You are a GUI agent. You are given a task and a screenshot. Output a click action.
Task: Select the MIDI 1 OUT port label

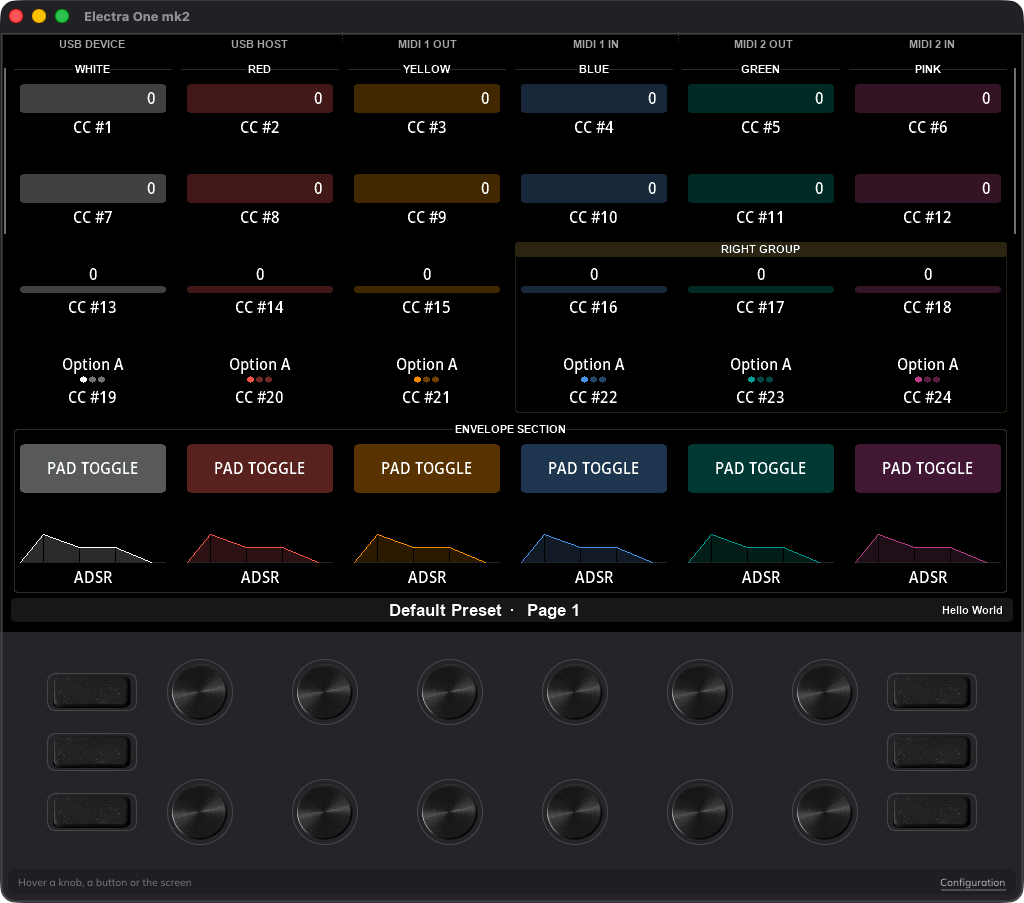click(427, 44)
